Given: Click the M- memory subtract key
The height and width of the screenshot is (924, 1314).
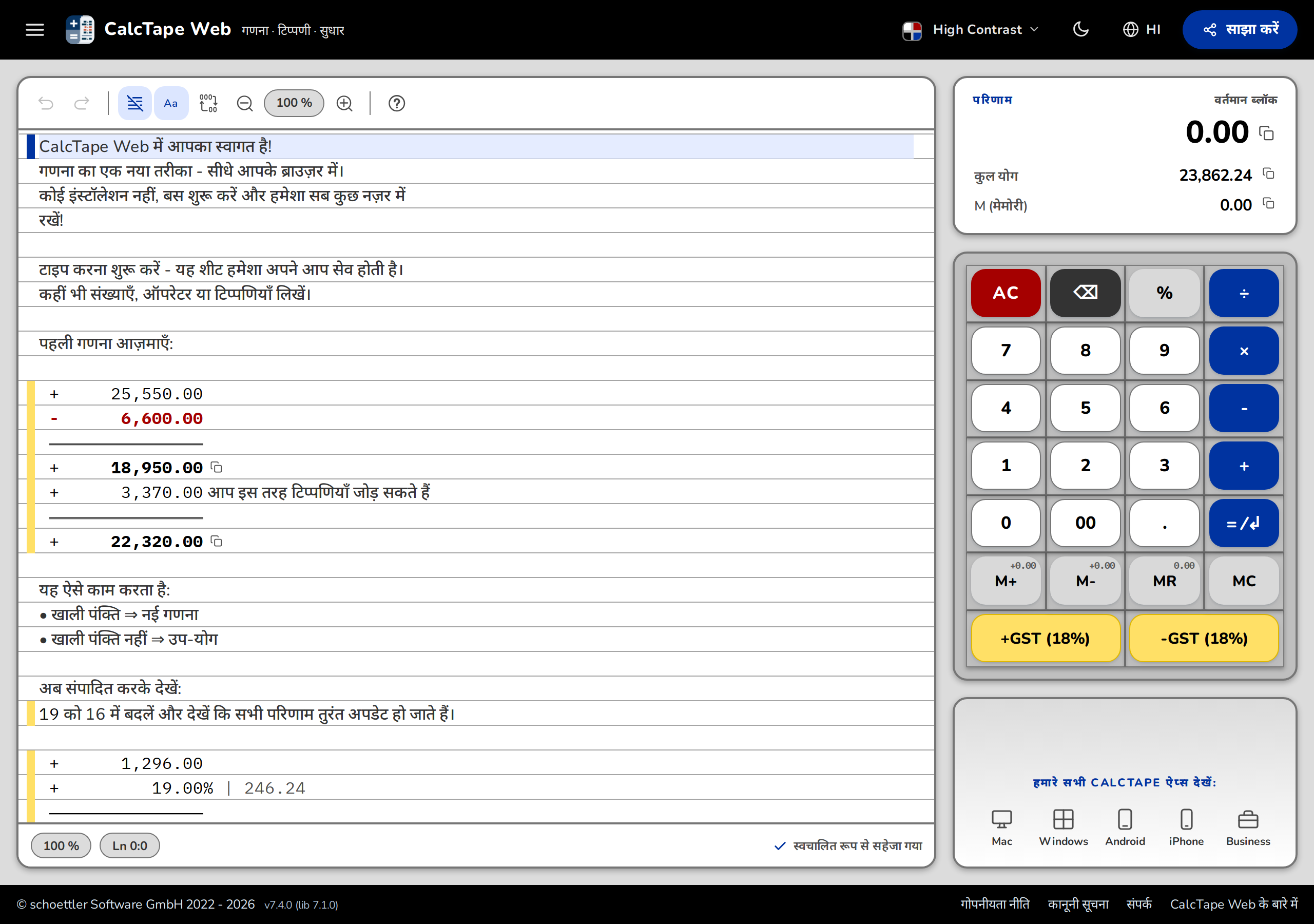Looking at the screenshot, I should click(x=1085, y=581).
